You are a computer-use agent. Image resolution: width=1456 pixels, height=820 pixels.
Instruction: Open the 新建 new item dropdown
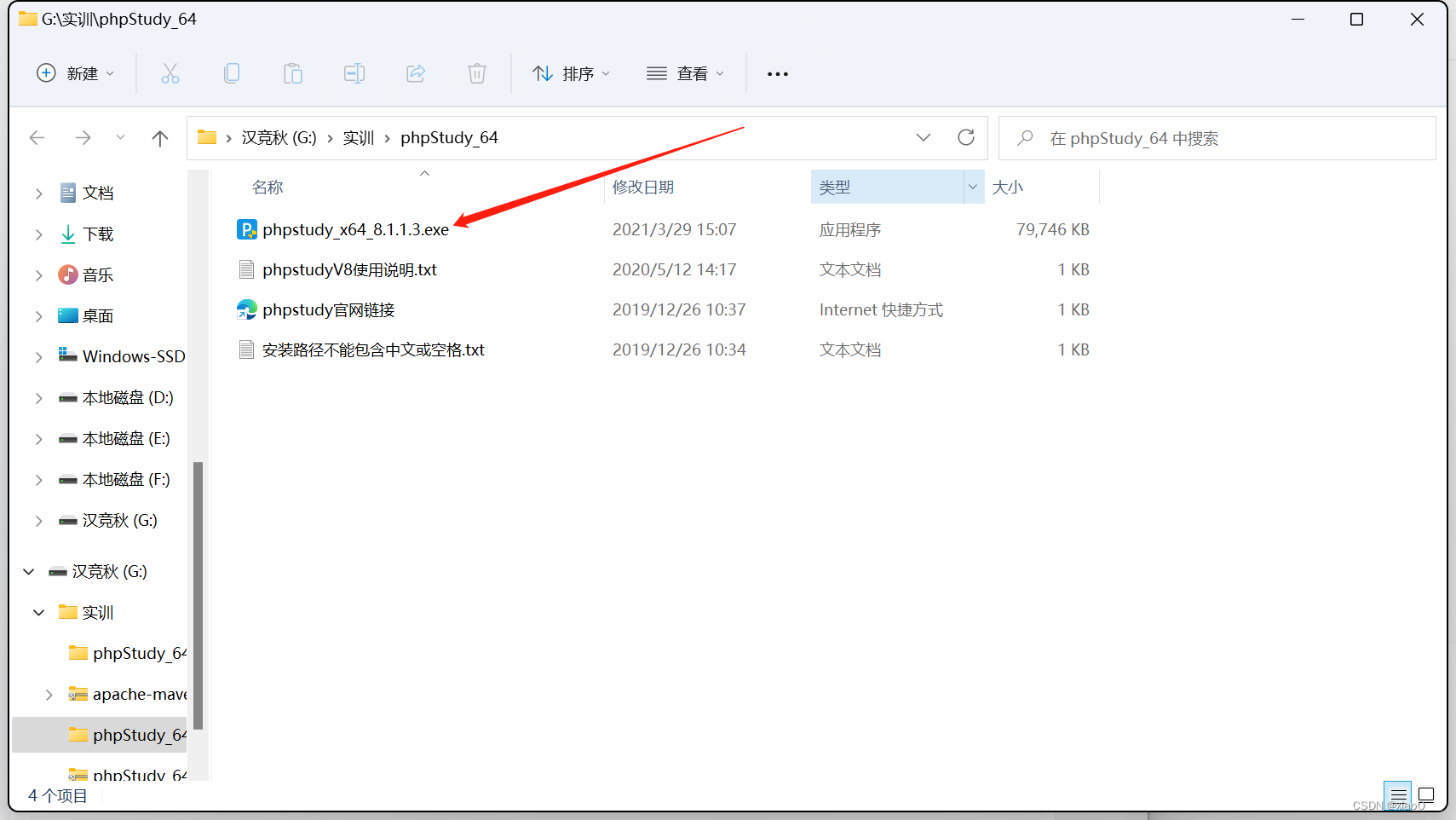point(75,73)
